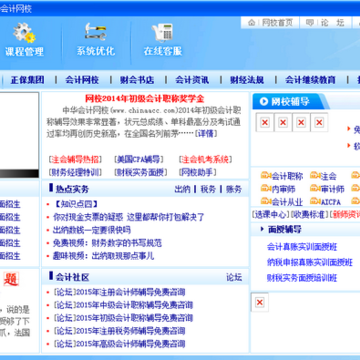Click broken image below 财税实务面授培训班
360x360 pixels.
(260, 302)
